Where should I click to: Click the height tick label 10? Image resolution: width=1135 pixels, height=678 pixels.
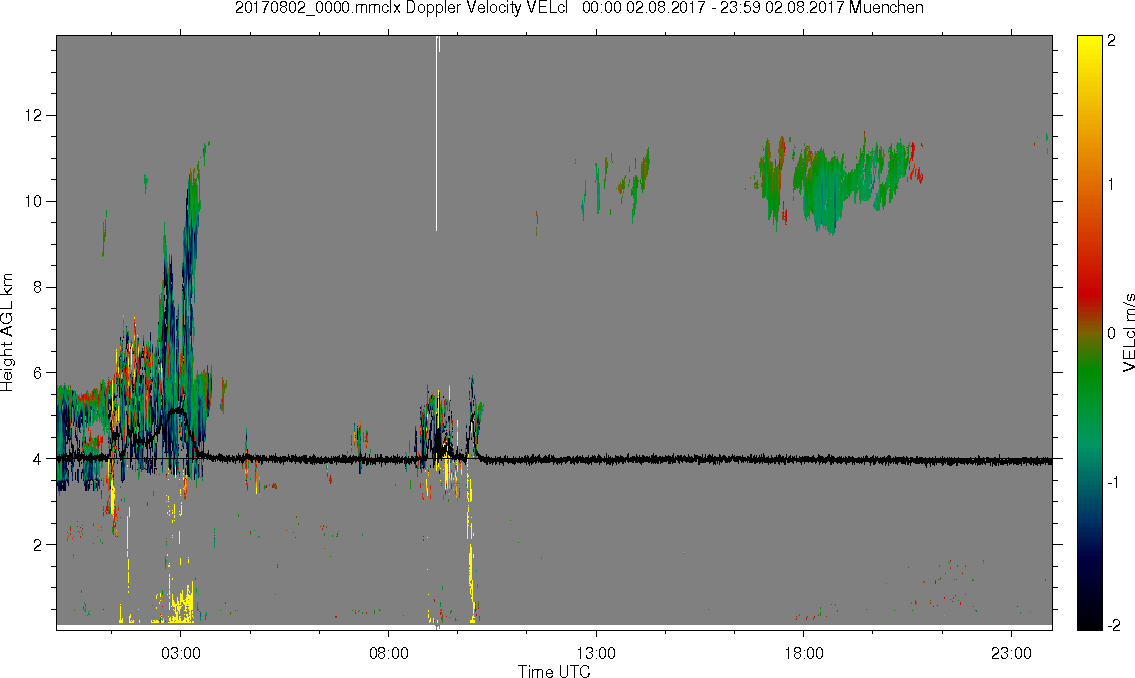(x=33, y=201)
